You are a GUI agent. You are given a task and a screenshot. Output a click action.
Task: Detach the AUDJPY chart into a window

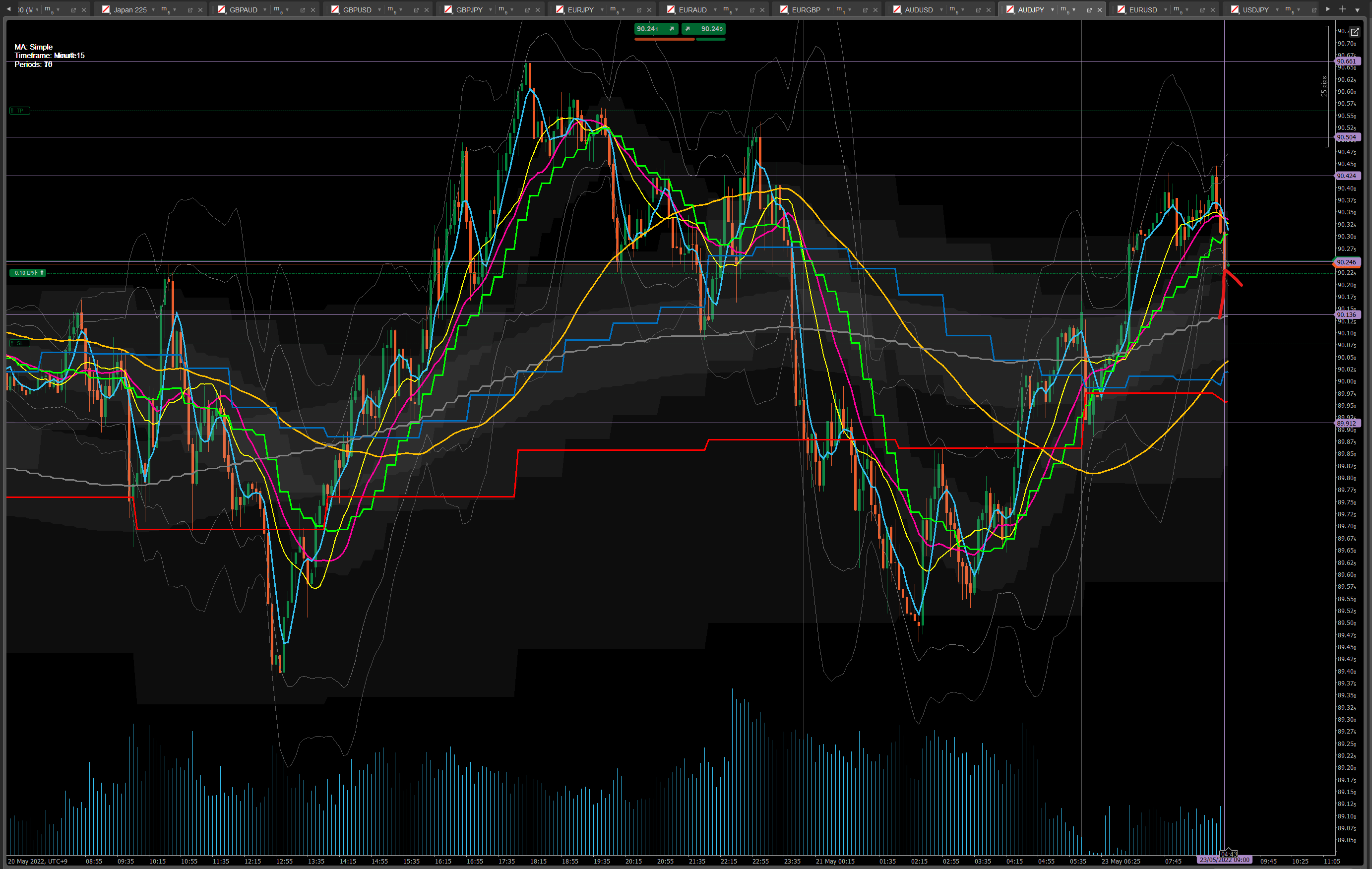(x=1089, y=10)
